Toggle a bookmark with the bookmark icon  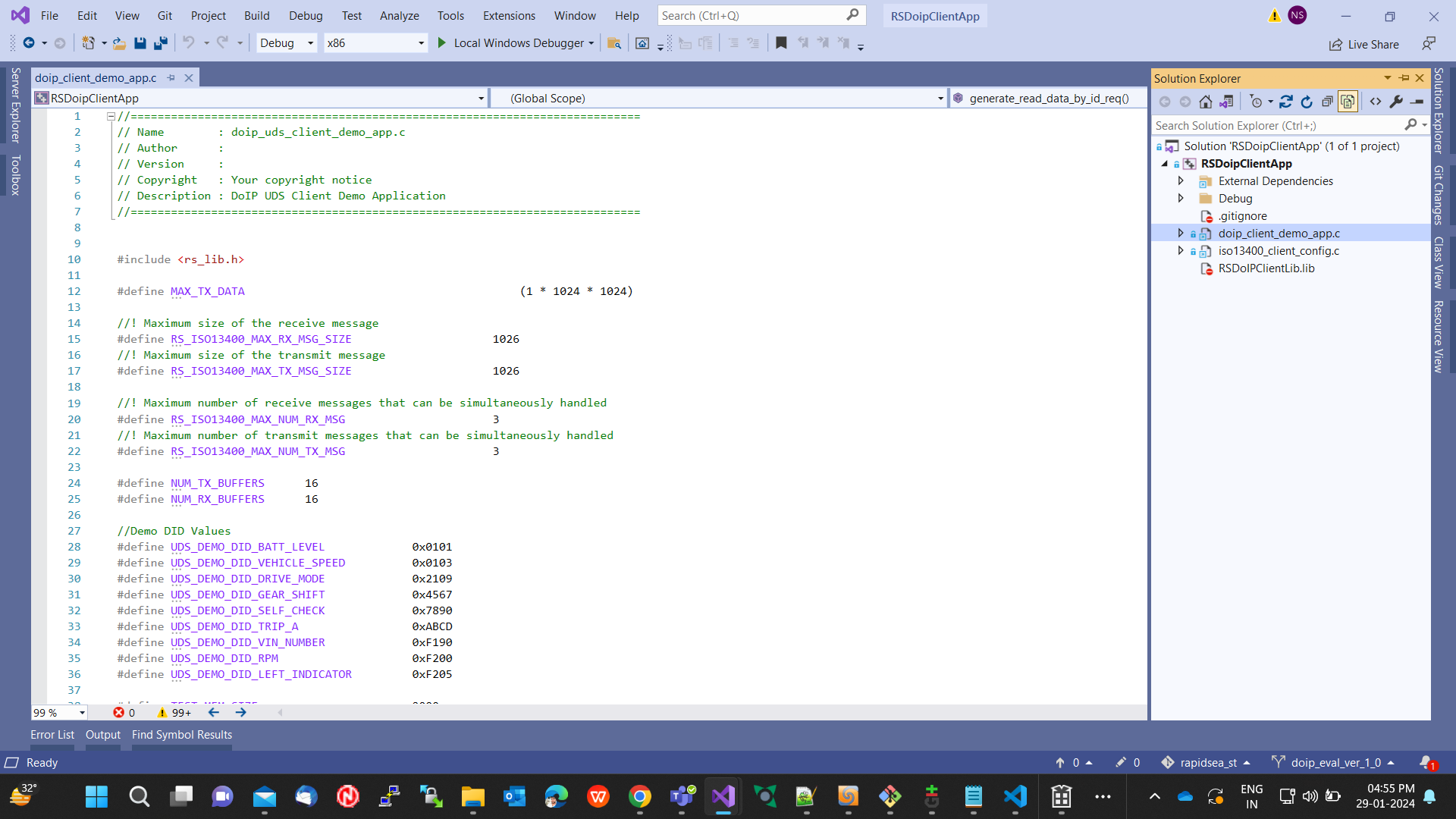coord(781,43)
